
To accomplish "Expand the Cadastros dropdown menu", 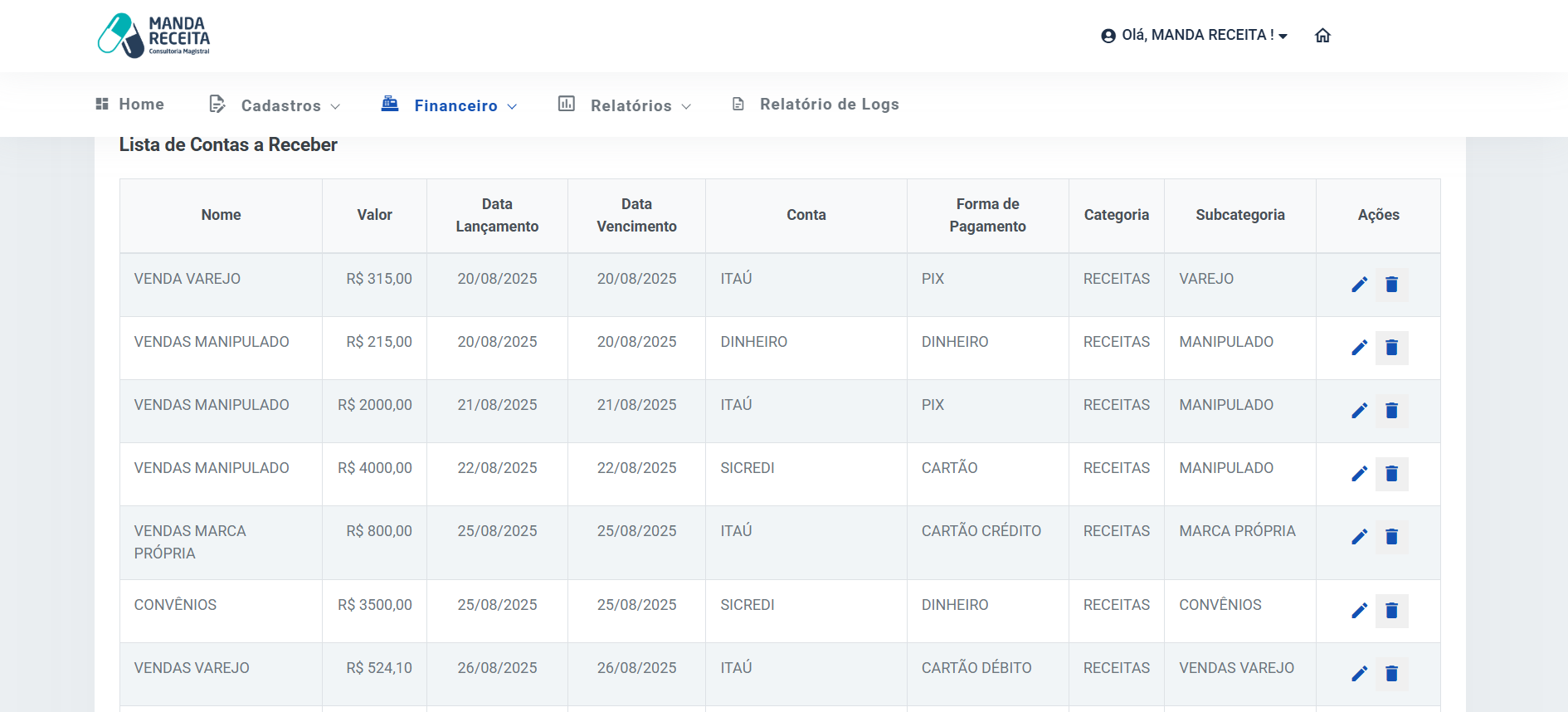I will tap(275, 105).
